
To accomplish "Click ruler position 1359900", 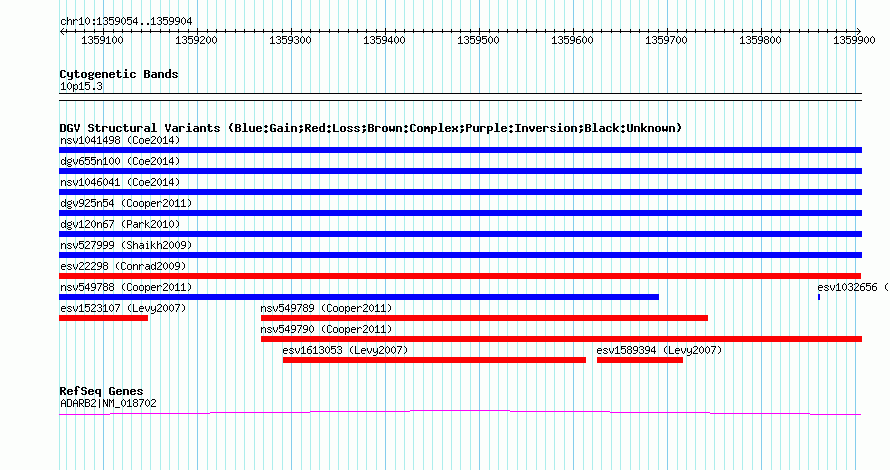I will (854, 40).
